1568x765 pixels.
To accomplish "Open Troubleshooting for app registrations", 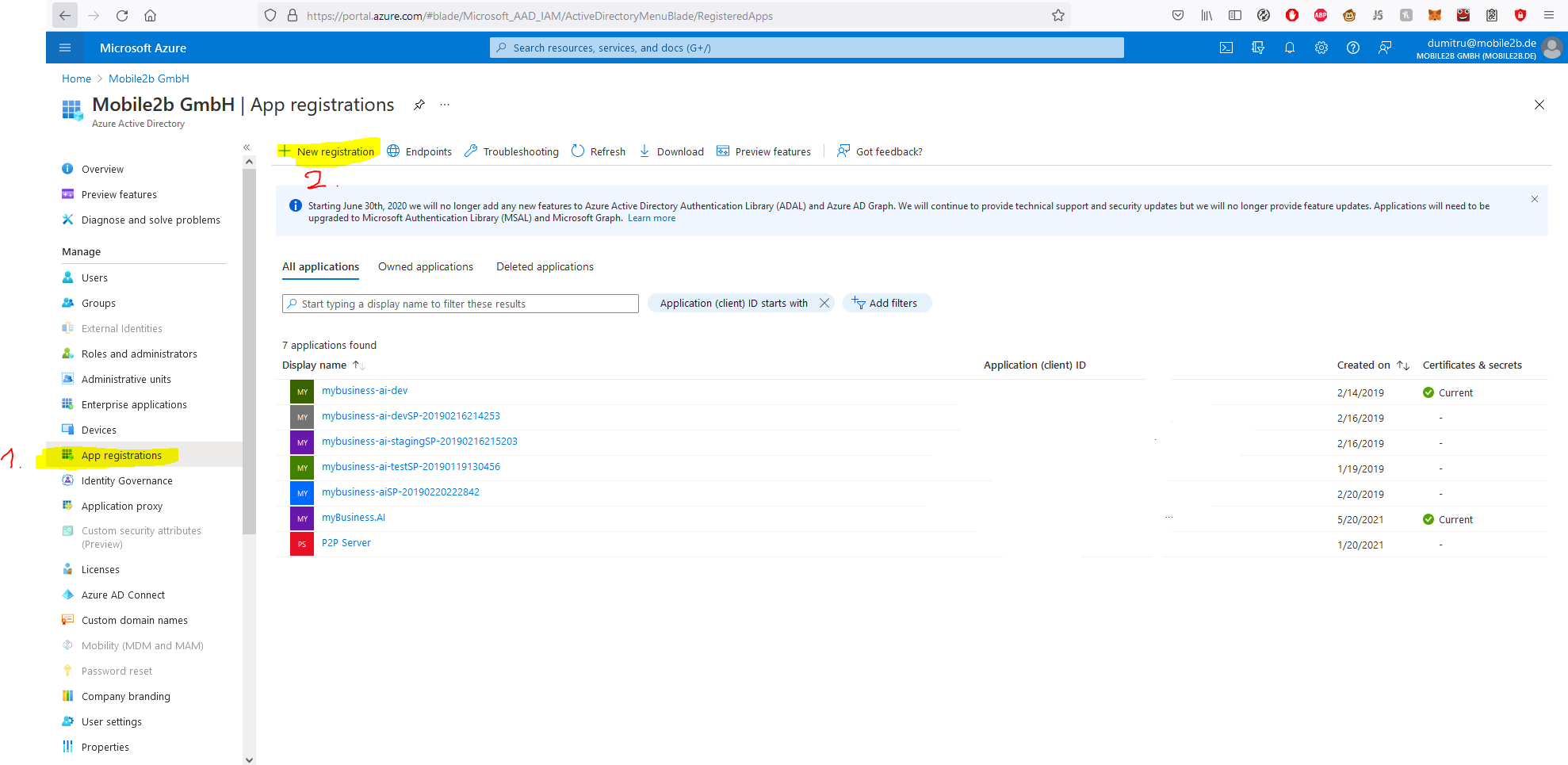I will [511, 151].
